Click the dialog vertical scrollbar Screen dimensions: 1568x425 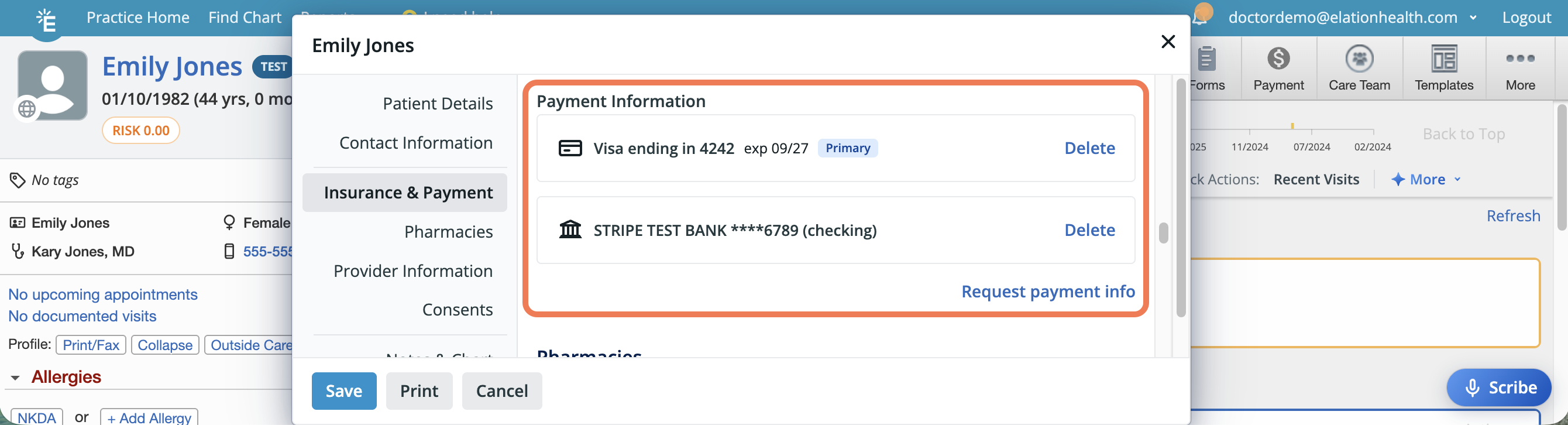1163,232
